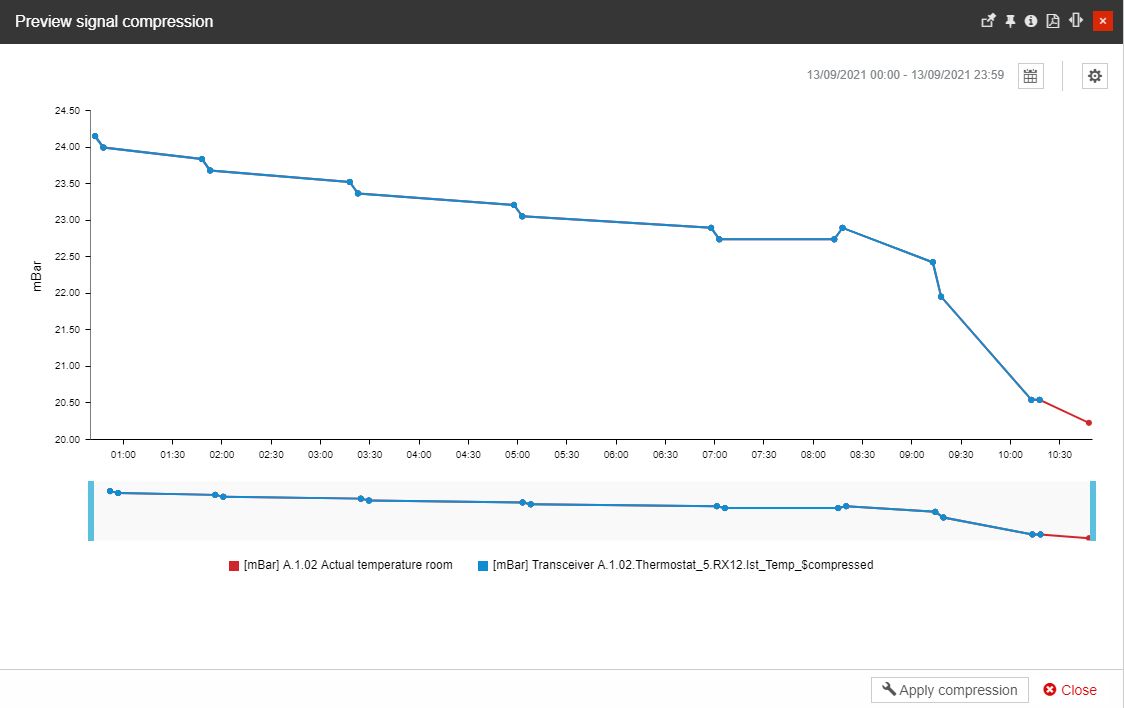Close the dialog with the red X button

coord(1103,21)
